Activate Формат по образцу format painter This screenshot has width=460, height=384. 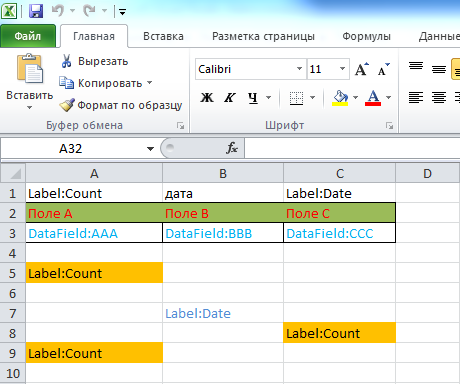point(121,105)
